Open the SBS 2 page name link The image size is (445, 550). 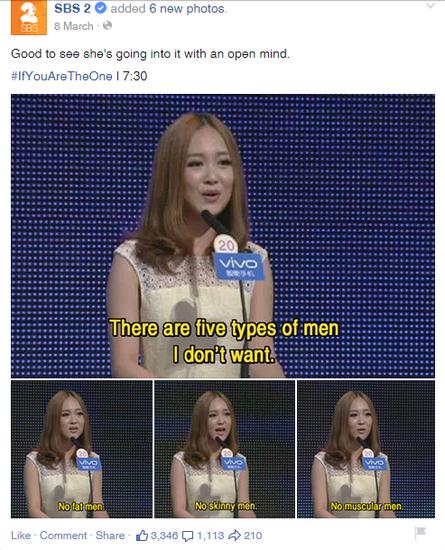73,8
